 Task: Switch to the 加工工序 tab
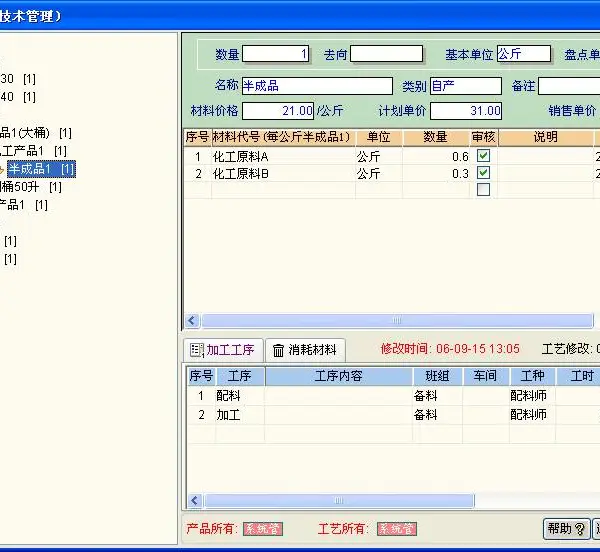pyautogui.click(x=223, y=350)
